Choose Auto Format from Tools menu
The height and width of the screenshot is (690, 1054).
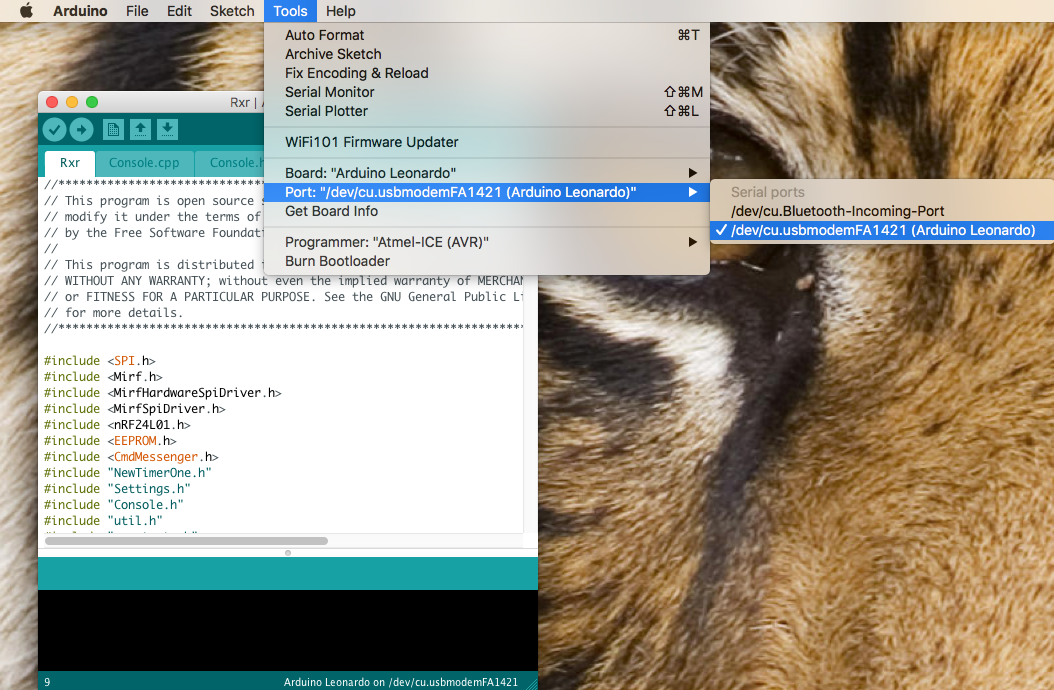pyautogui.click(x=487, y=35)
